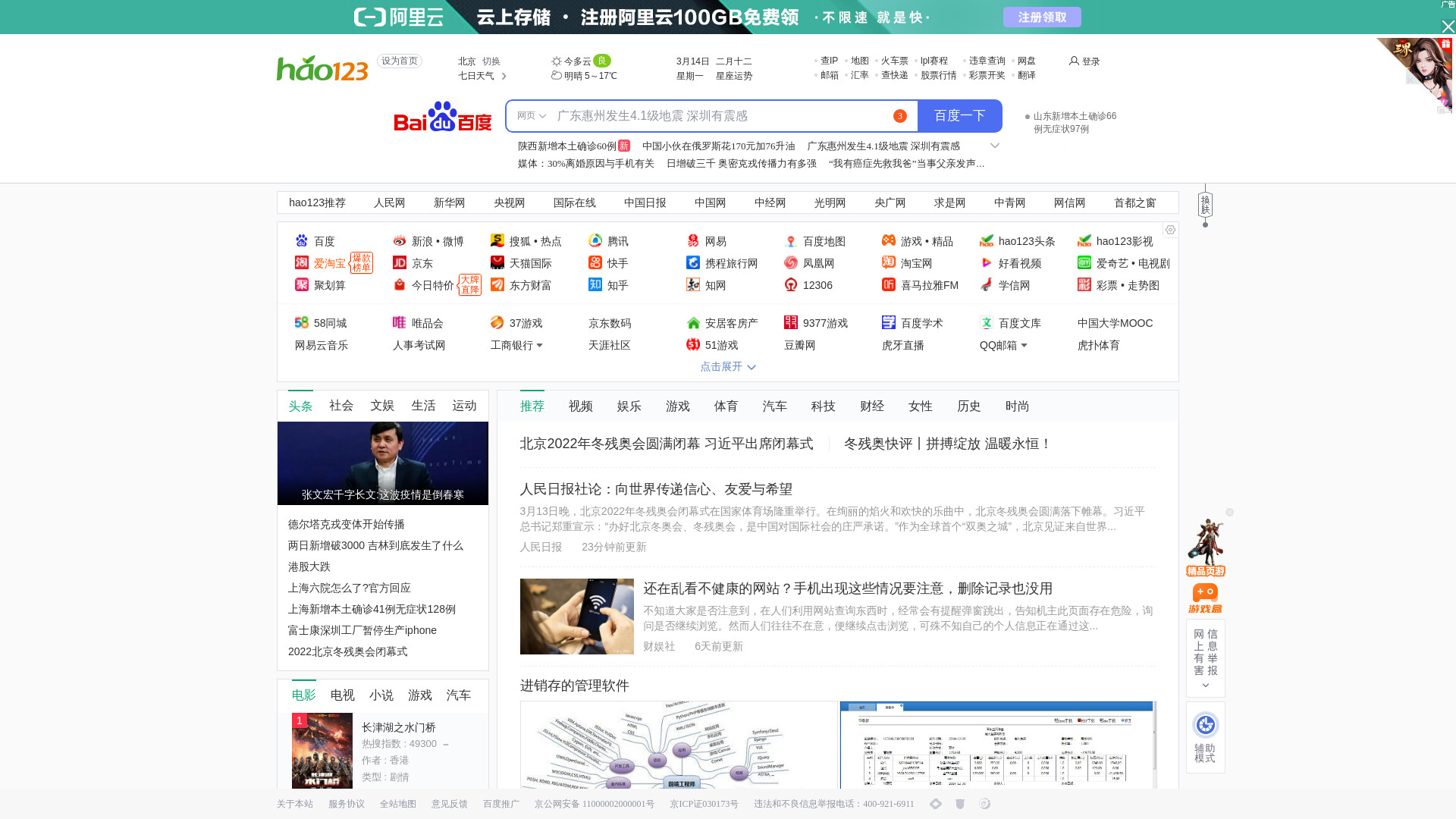
Task: Open the 聚划算 icon link
Action: [302, 284]
